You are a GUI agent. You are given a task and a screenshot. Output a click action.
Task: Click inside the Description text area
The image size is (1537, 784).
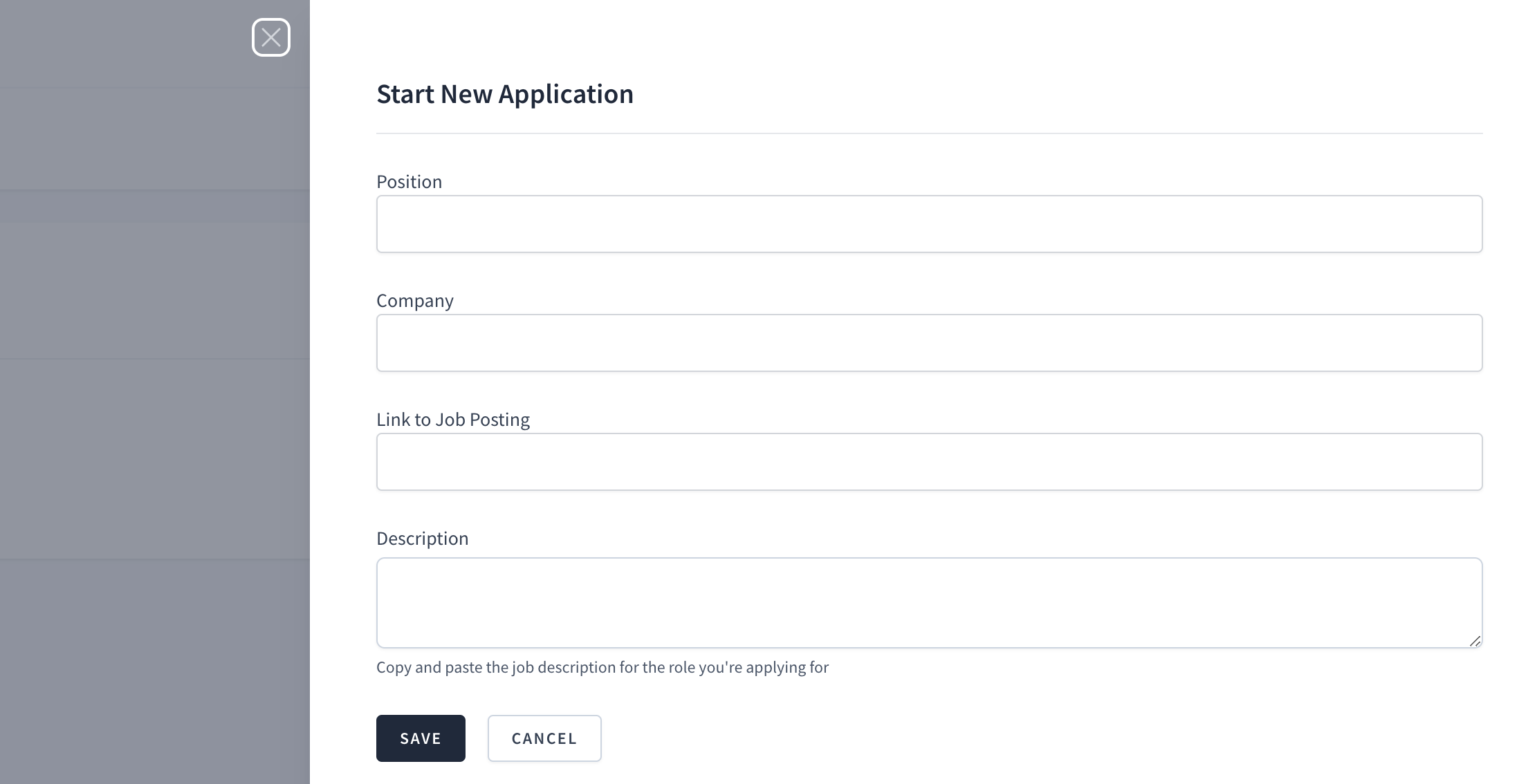929,603
